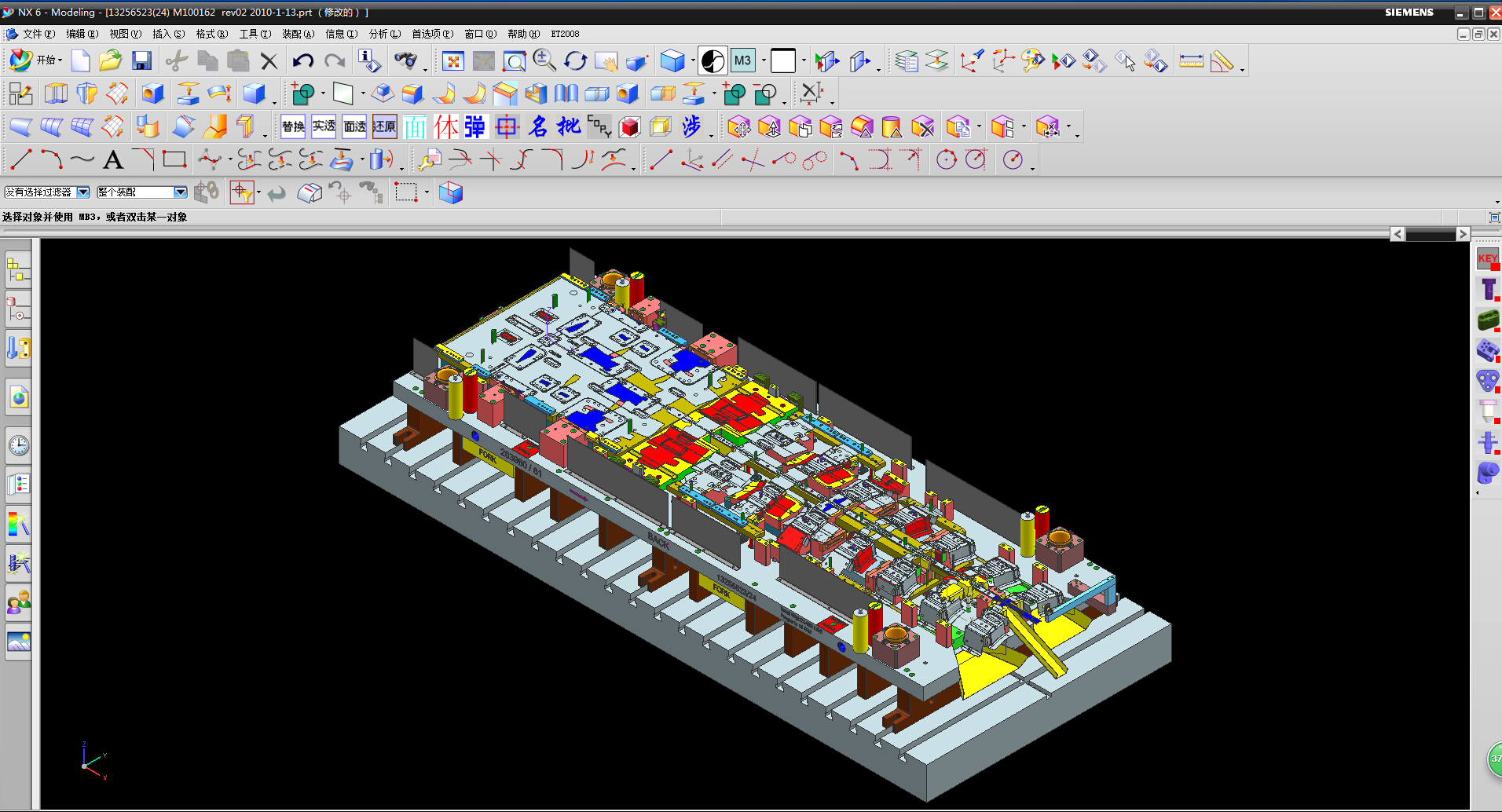Toggle the highlighted snap point filter button
The image size is (1502, 812).
click(242, 192)
